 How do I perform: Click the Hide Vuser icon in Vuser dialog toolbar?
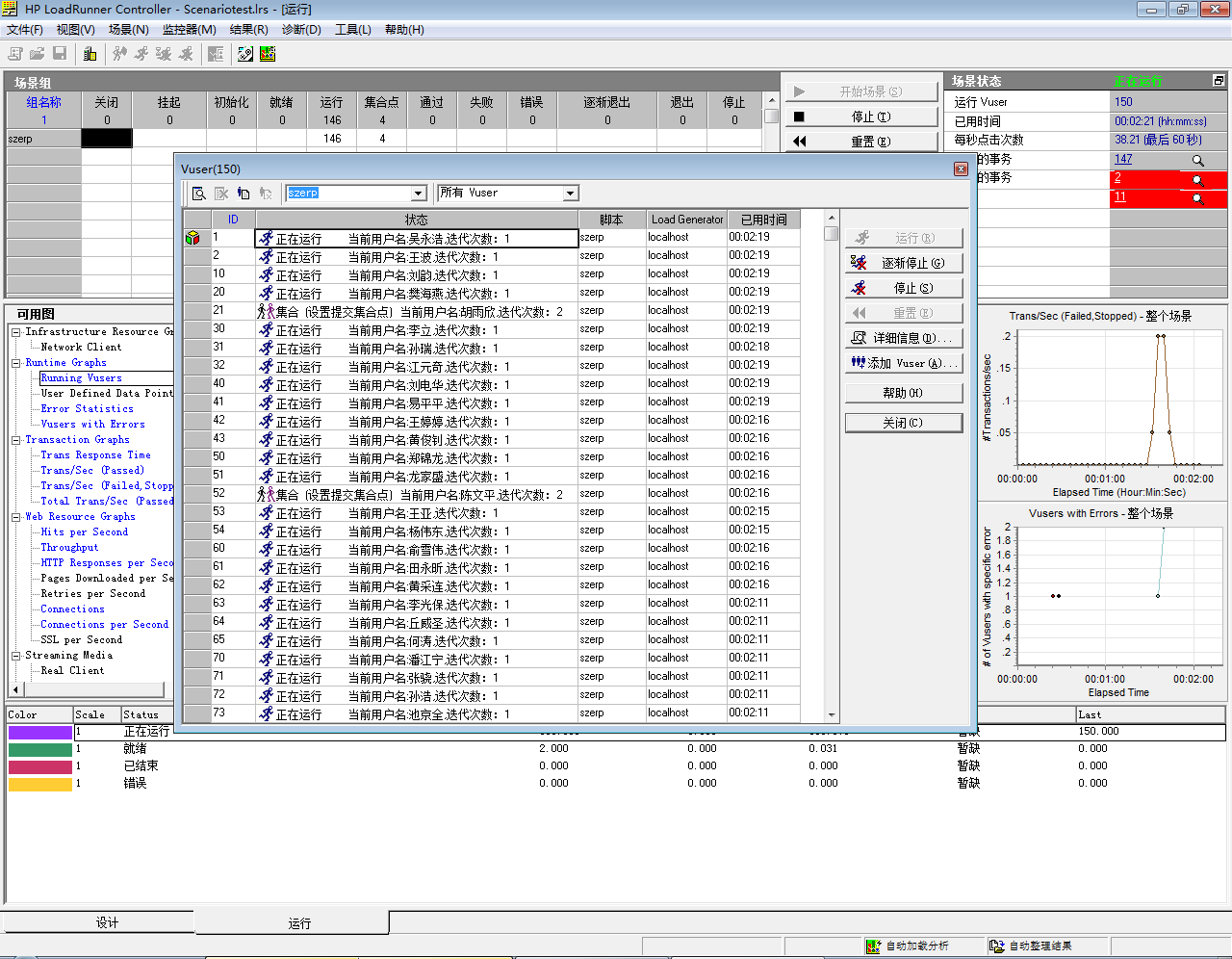coord(220,194)
